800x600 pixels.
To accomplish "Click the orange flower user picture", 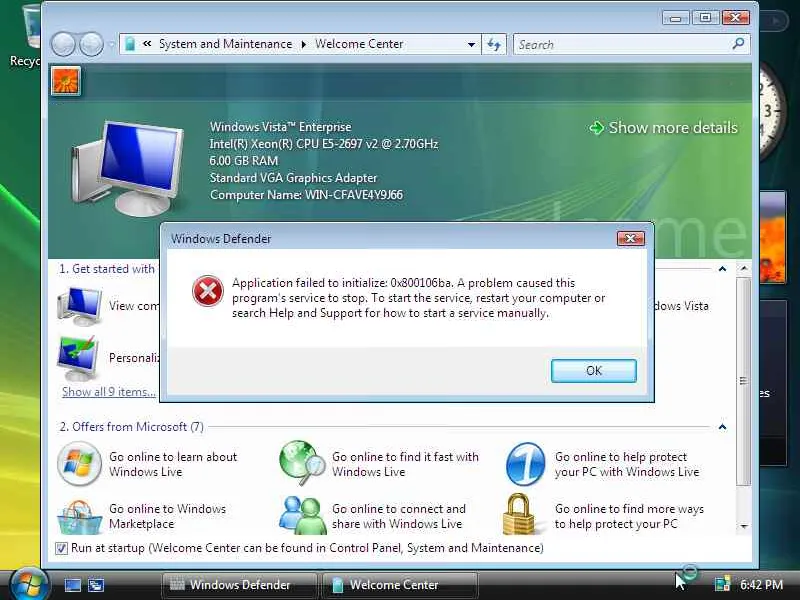I will click(x=65, y=81).
